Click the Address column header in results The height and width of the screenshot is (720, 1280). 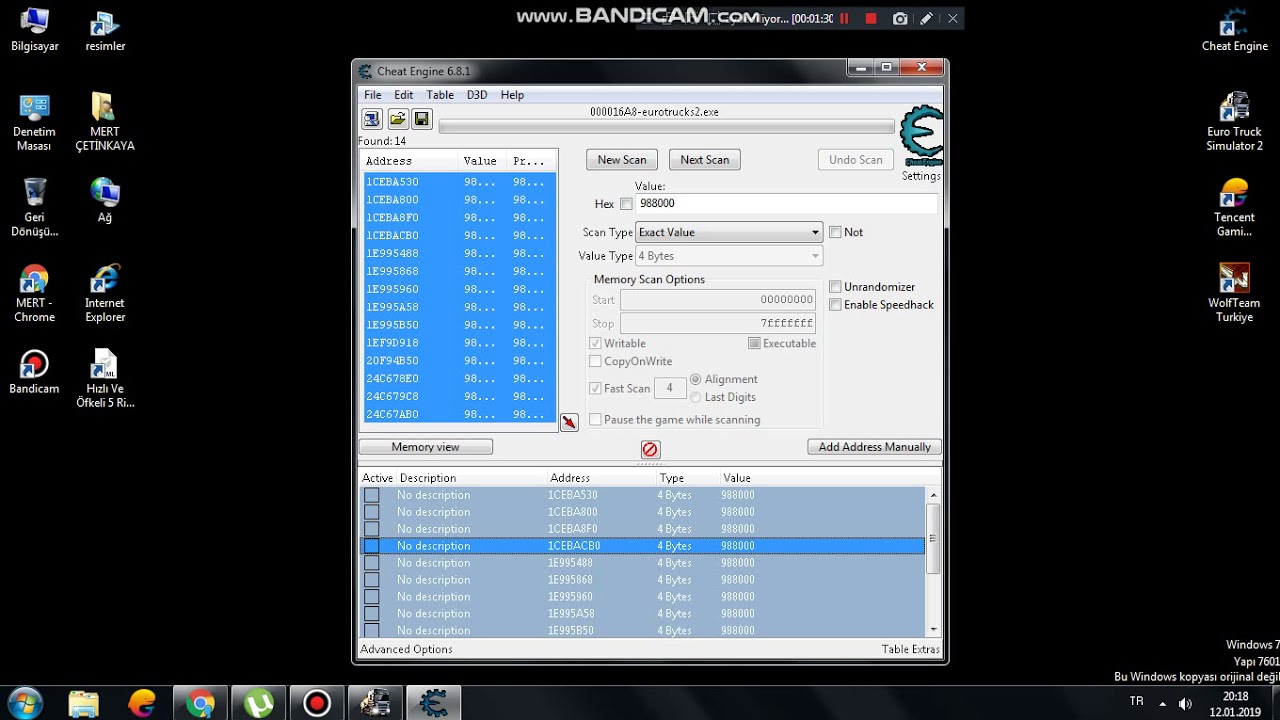tap(410, 161)
